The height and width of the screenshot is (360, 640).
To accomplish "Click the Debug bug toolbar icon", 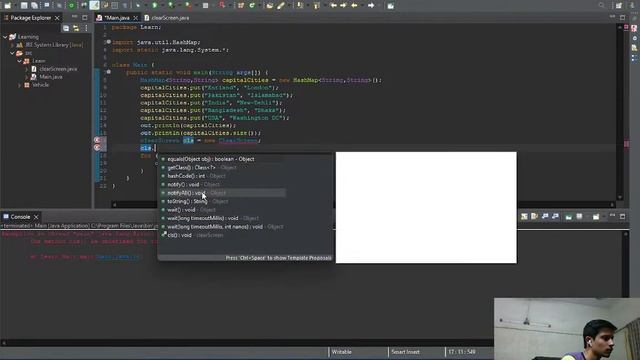I will [x=138, y=5].
